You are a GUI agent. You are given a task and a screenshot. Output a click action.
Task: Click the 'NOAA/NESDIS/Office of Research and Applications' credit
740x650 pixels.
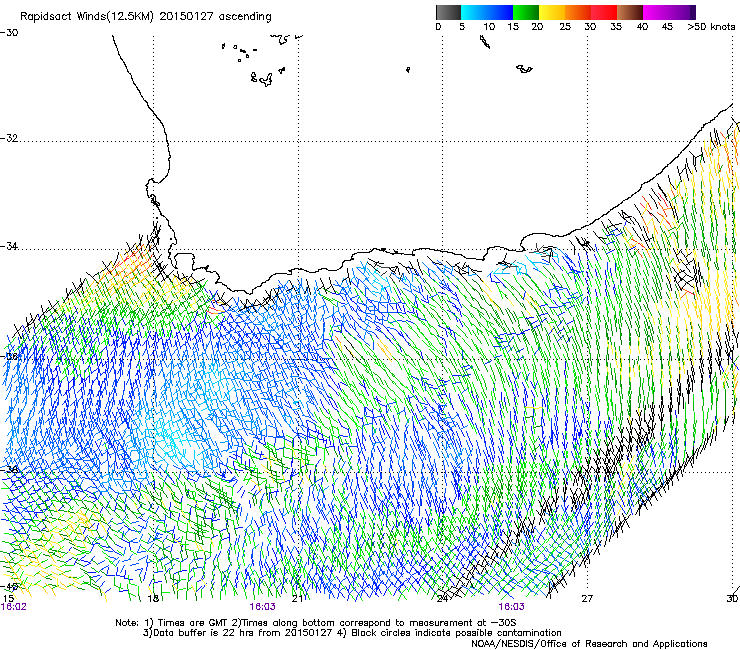click(x=589, y=644)
